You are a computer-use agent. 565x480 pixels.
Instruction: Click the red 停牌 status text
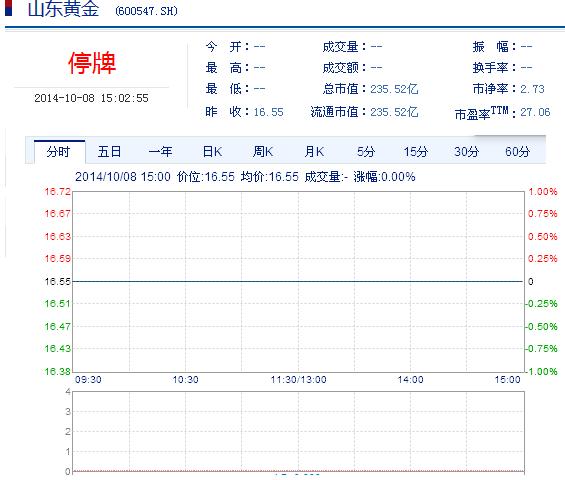coord(92,63)
